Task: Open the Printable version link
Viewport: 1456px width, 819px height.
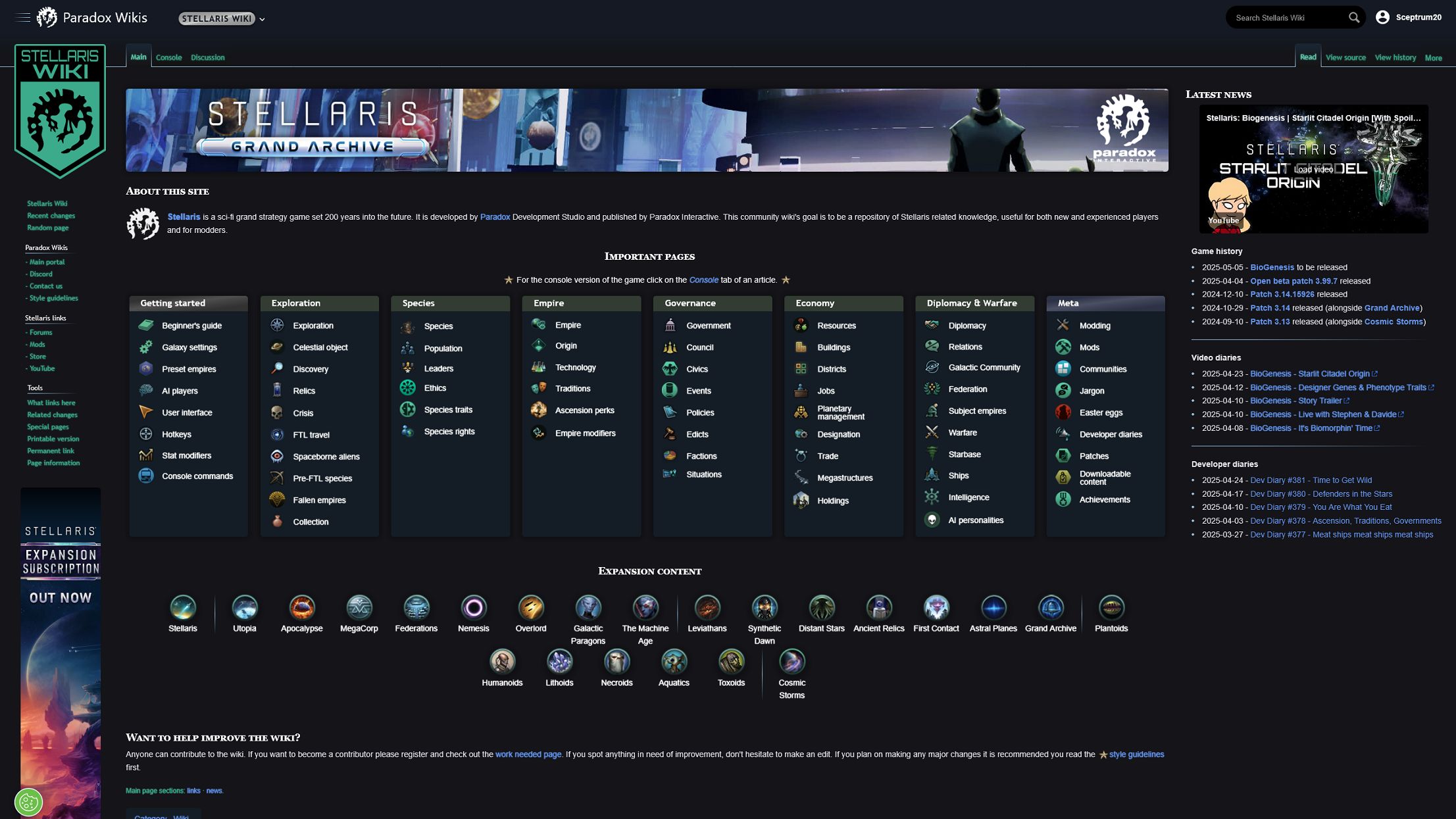Action: pos(53,439)
